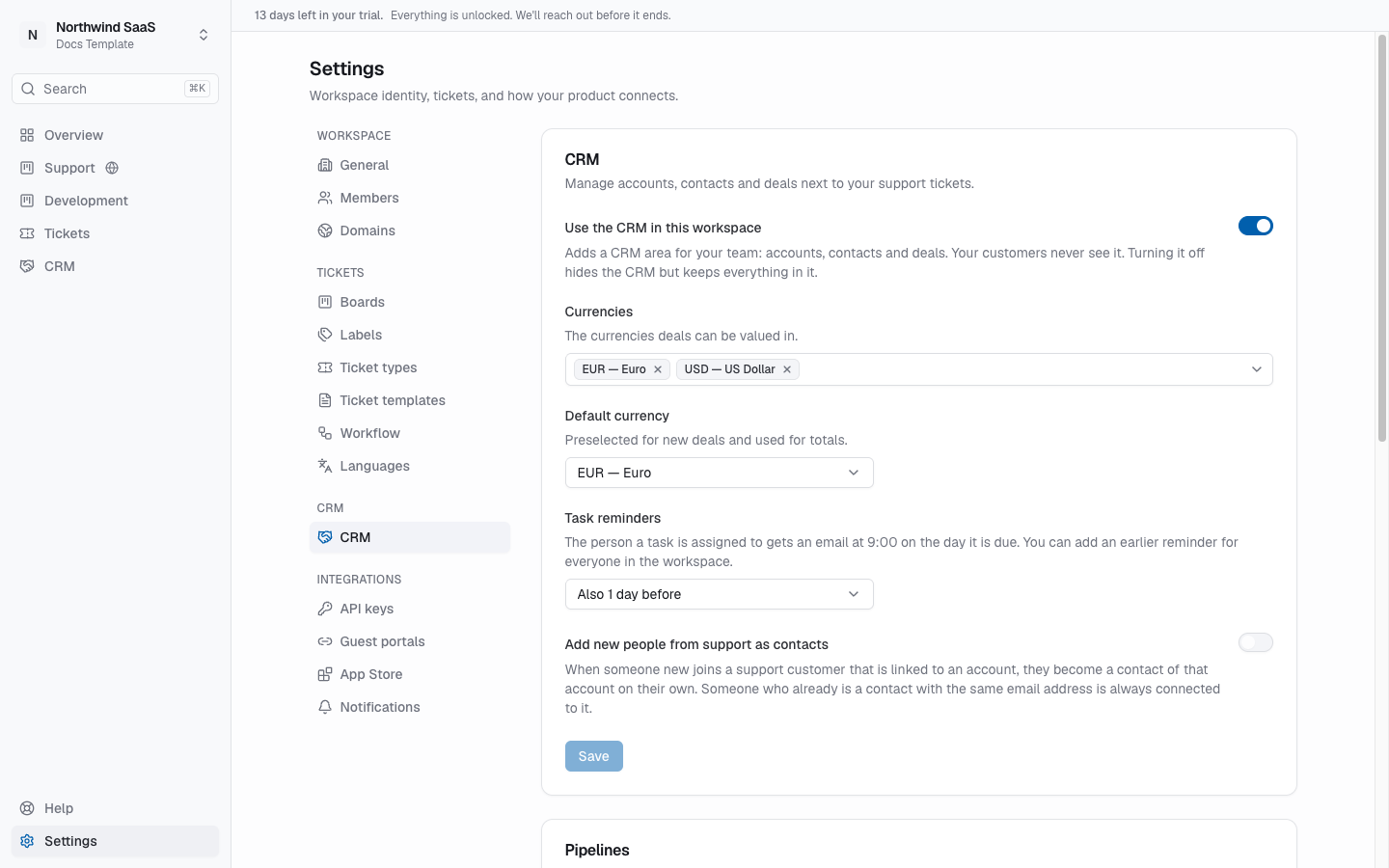Click the Notifications bell icon
The height and width of the screenshot is (868, 1389).
tap(325, 707)
